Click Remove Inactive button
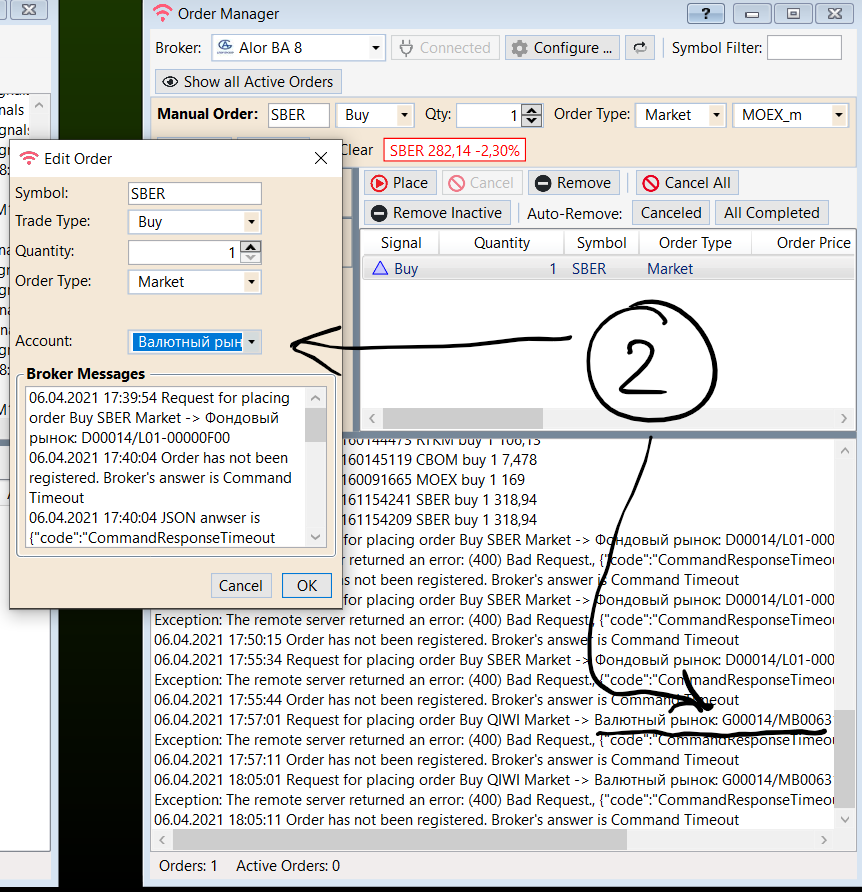Screen dimensions: 862x892 pos(437,213)
